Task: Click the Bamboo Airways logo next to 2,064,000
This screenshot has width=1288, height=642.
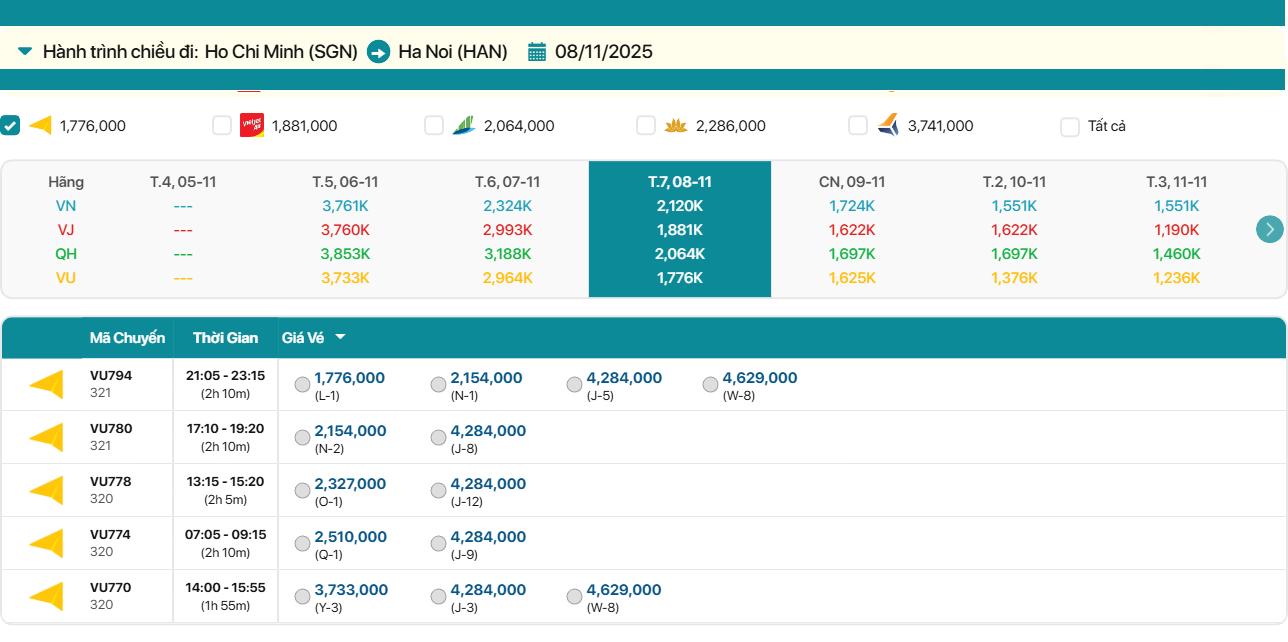Action: click(x=463, y=125)
